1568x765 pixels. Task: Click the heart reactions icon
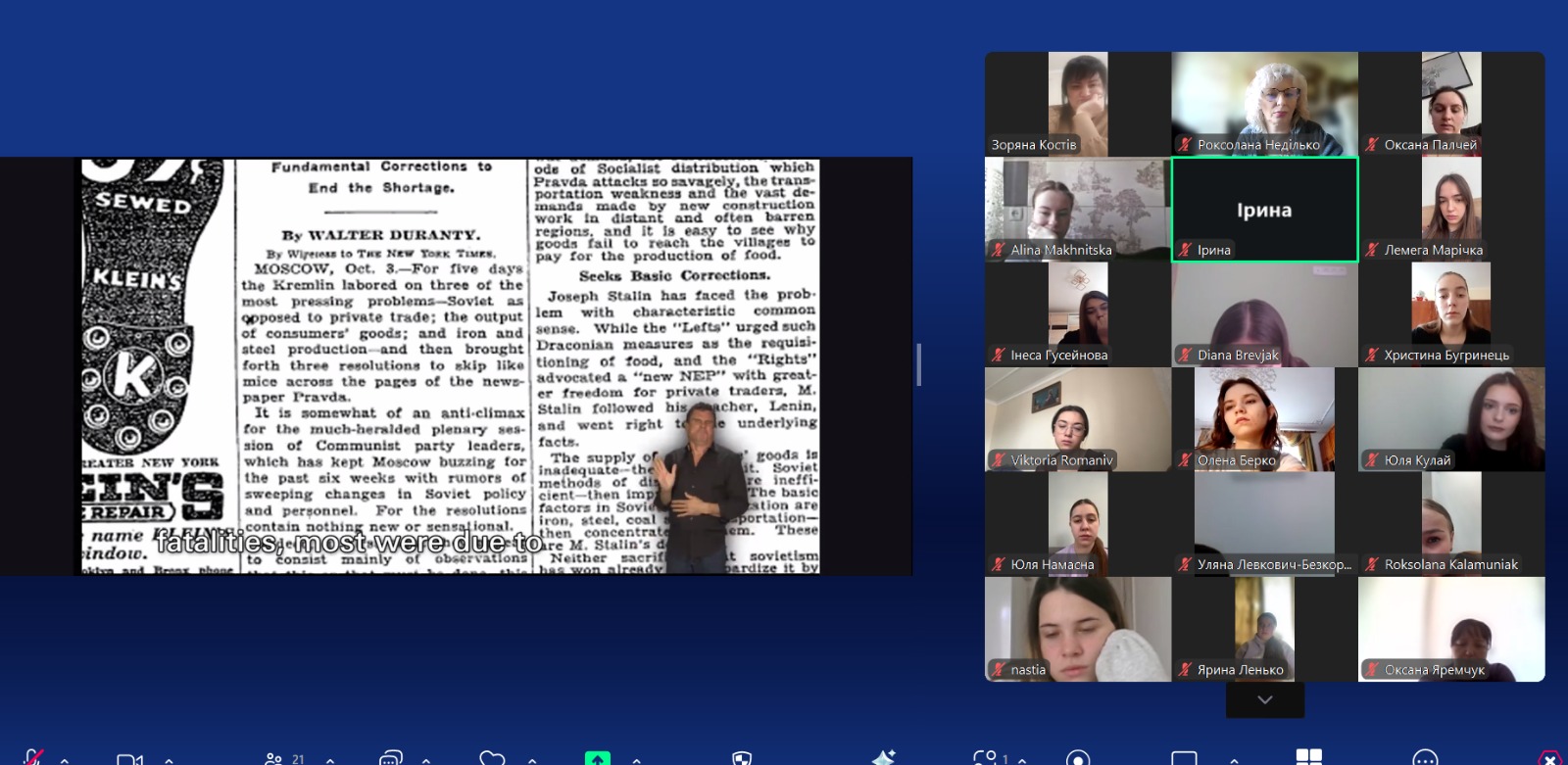tap(492, 759)
